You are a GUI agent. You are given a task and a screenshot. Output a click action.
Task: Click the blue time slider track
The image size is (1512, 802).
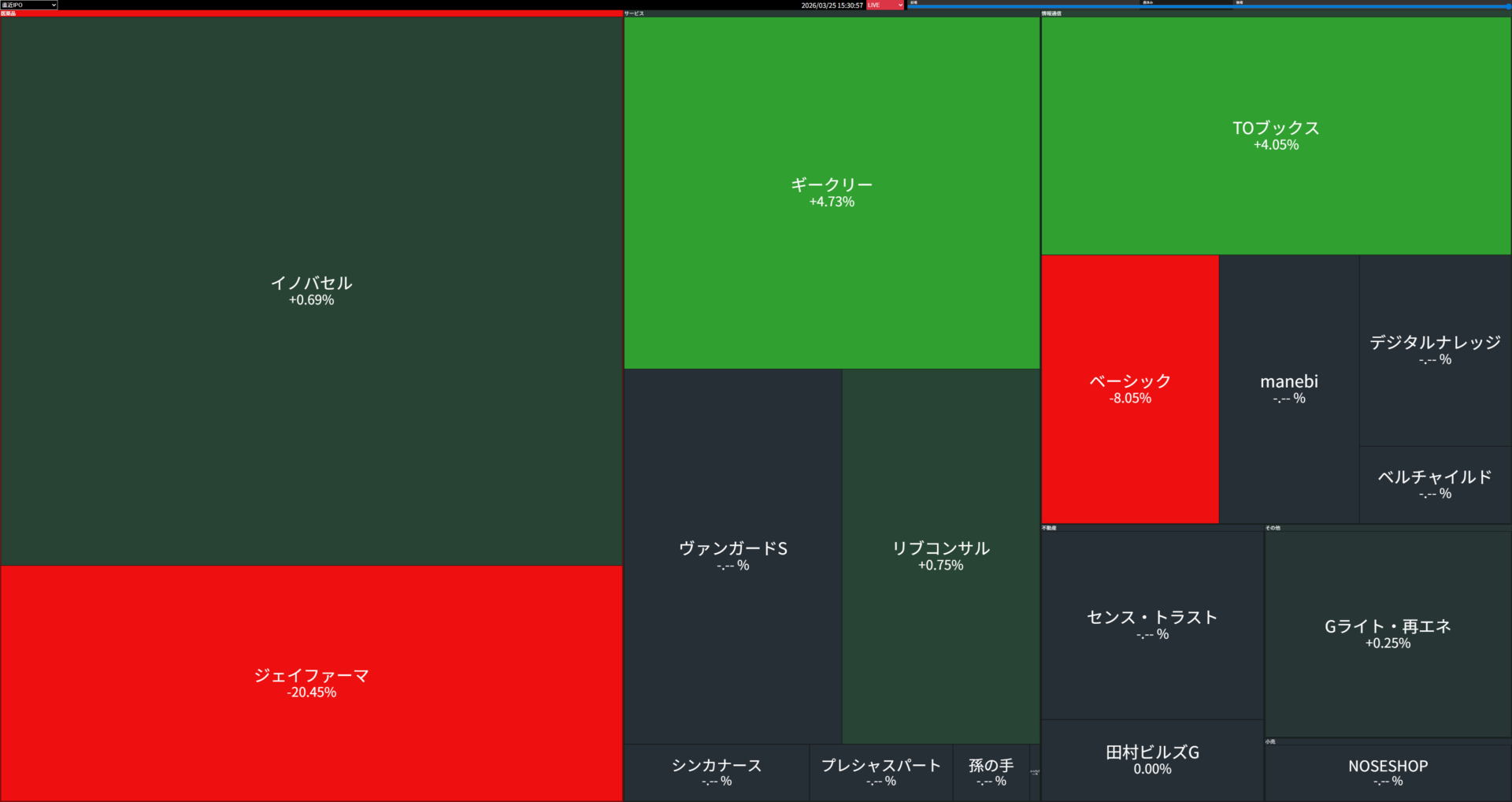[1209, 6]
